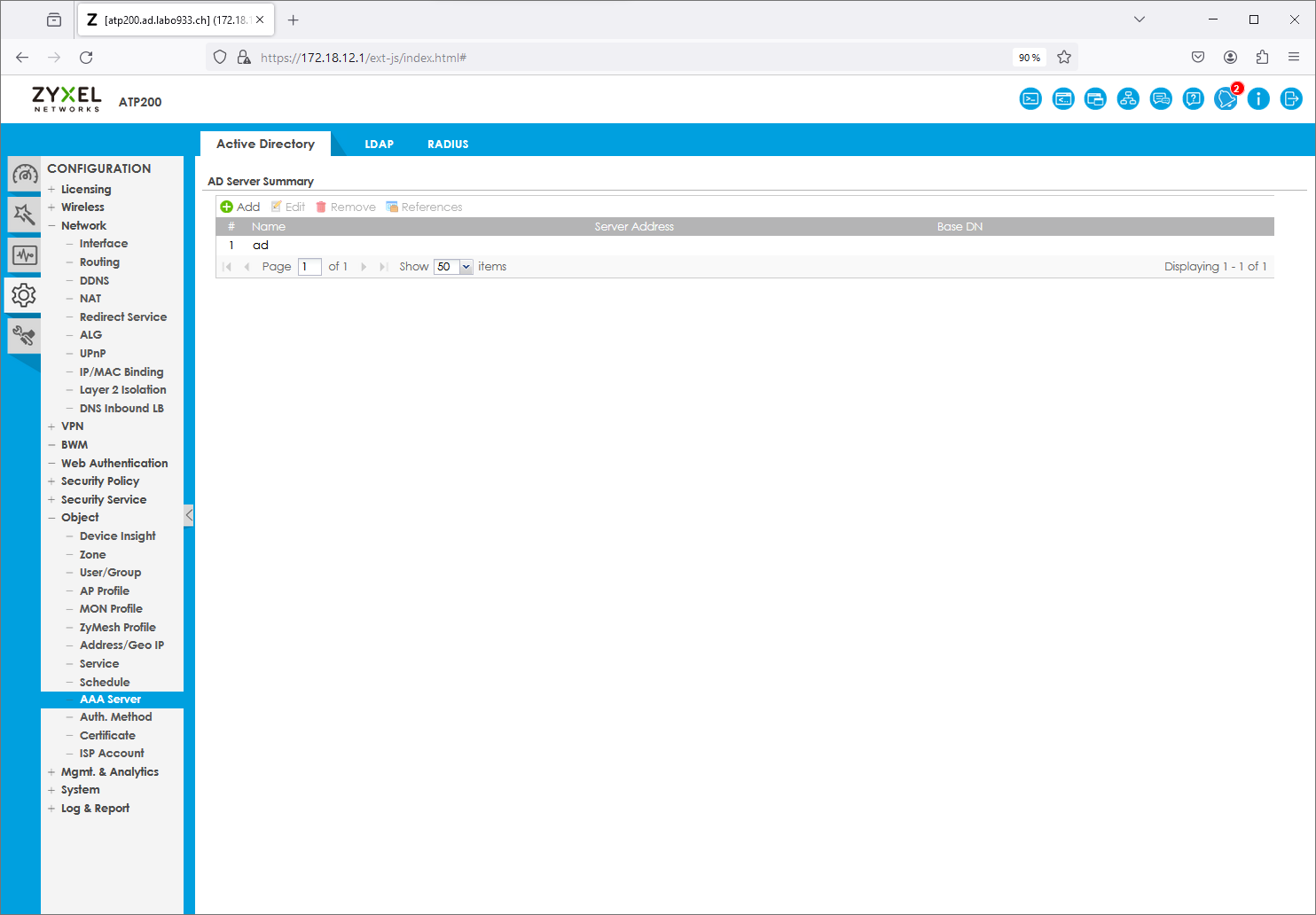Switch to the RADIUS tab
The width and height of the screenshot is (1316, 915).
pyautogui.click(x=448, y=144)
